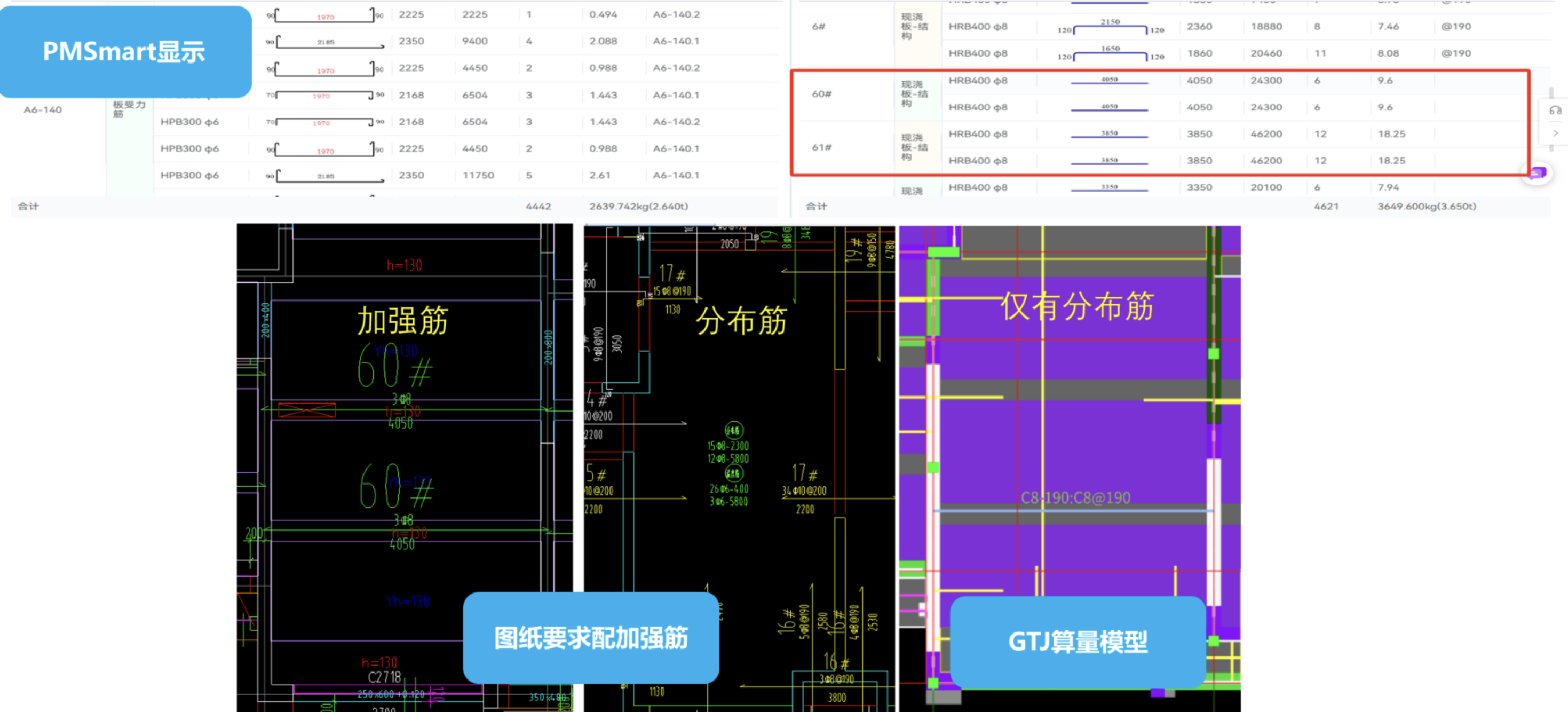Click the 板受力筋 rebar type cell
The image size is (1568, 712).
click(129, 109)
